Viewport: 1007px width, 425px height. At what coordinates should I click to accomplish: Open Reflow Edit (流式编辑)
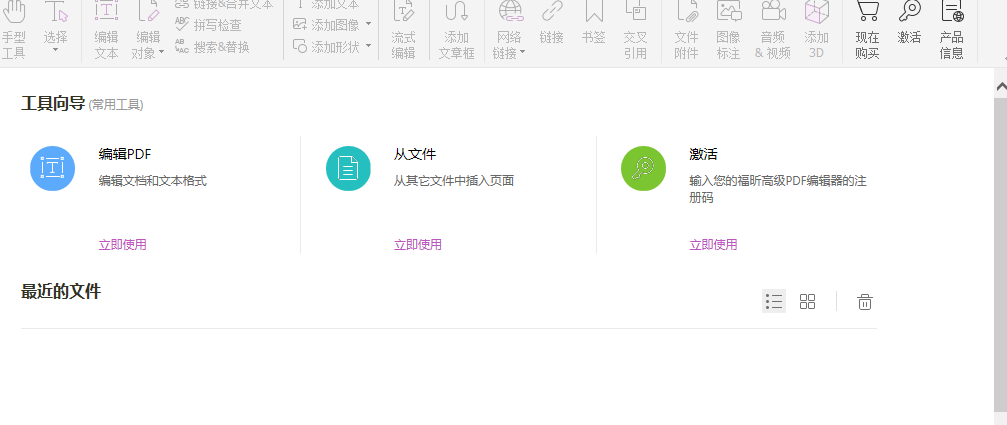(x=403, y=30)
